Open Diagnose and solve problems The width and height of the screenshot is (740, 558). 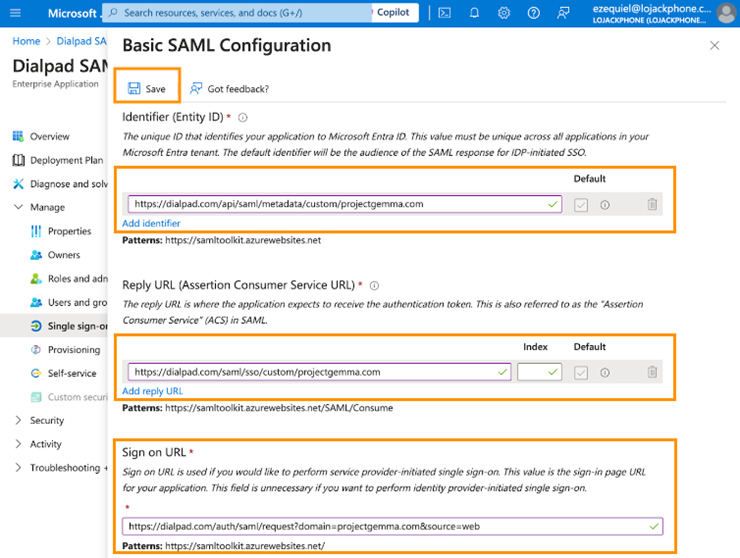coord(69,184)
